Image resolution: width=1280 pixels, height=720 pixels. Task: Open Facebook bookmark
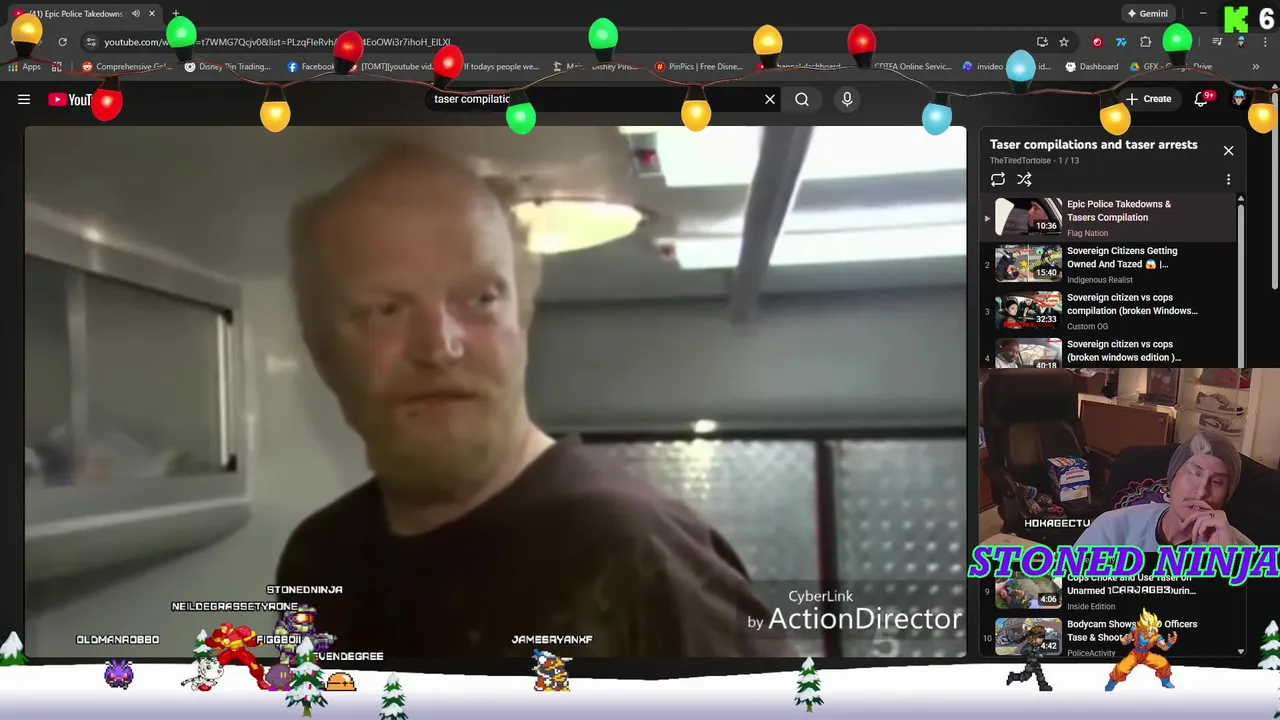pos(312,67)
